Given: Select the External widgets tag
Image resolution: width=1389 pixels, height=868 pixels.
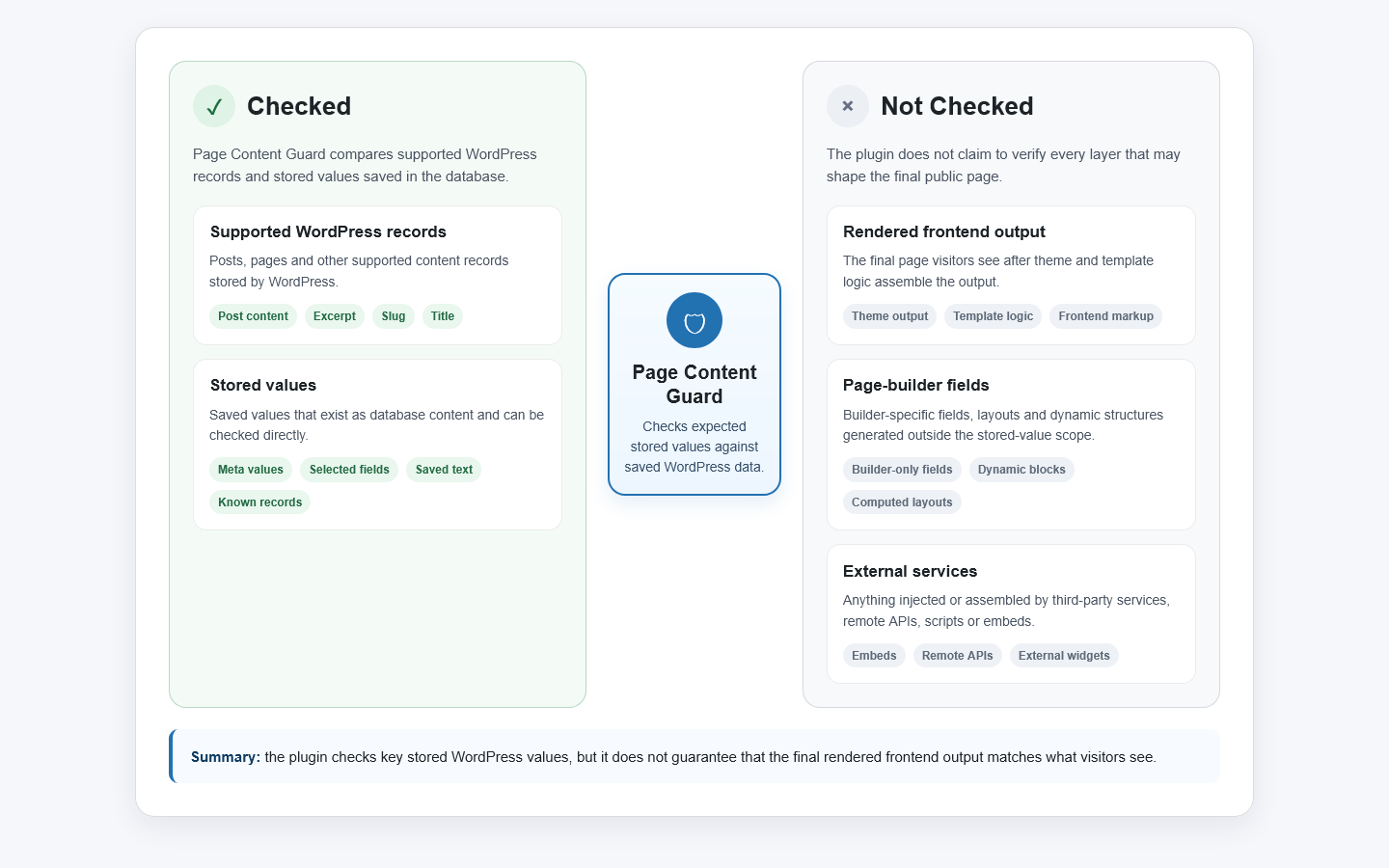Looking at the screenshot, I should [x=1064, y=656].
